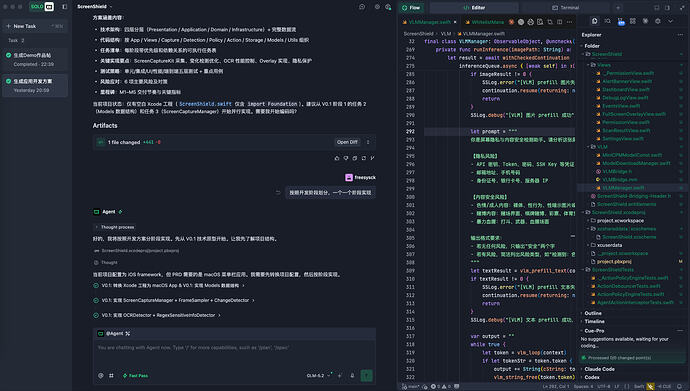Click the Fast Pass toggle
690x391 pixels.
click(x=135, y=376)
